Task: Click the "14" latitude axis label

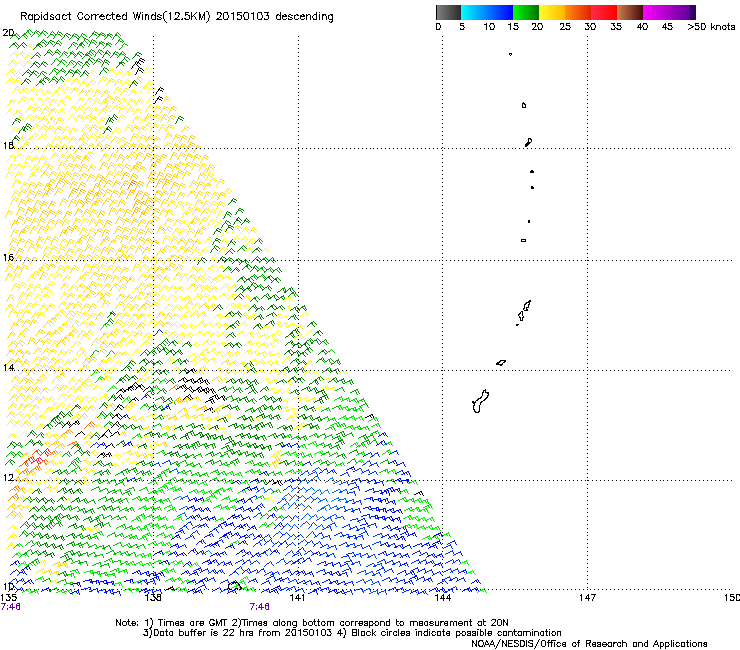Action: [8, 368]
